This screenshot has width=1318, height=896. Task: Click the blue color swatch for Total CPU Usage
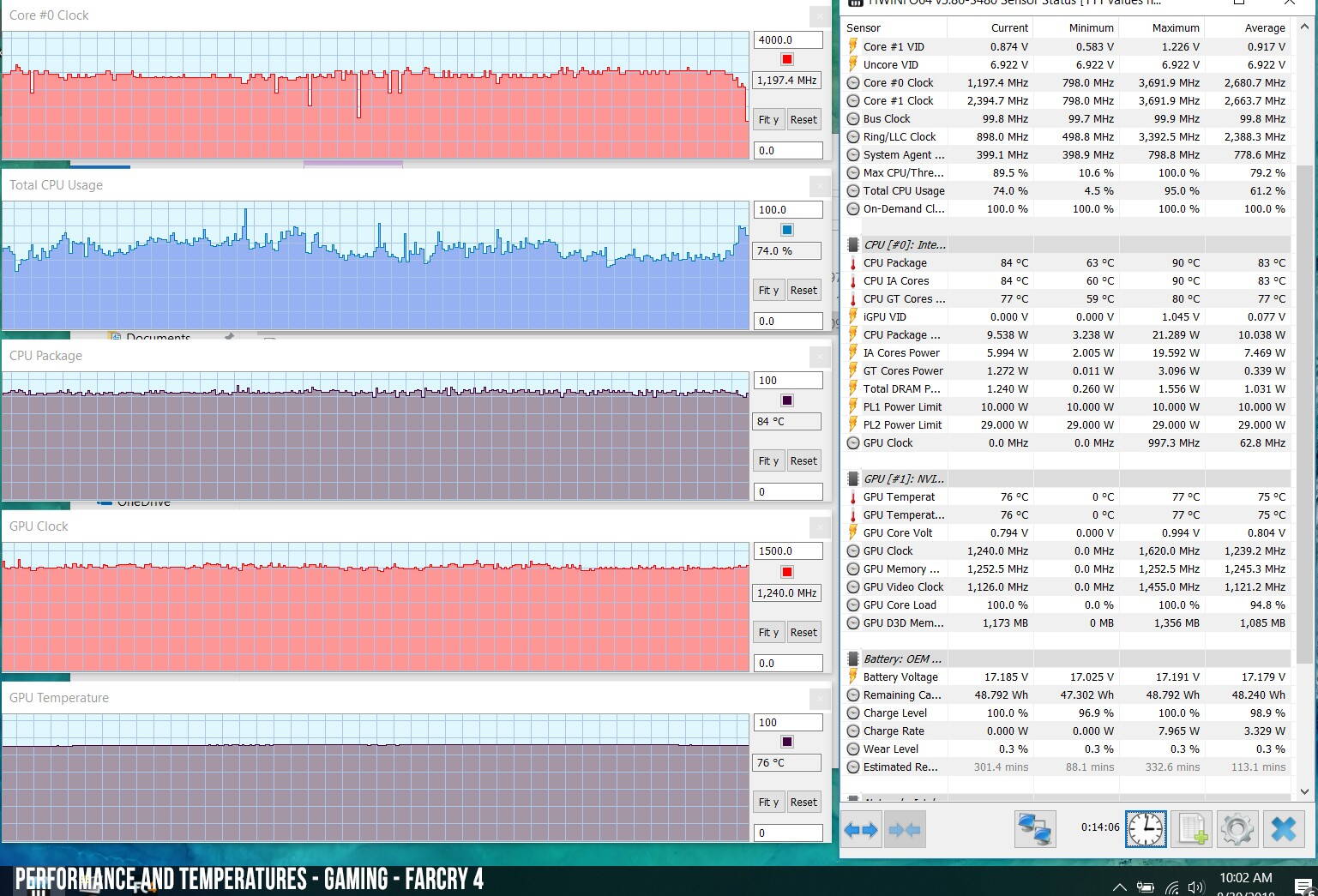pyautogui.click(x=787, y=230)
